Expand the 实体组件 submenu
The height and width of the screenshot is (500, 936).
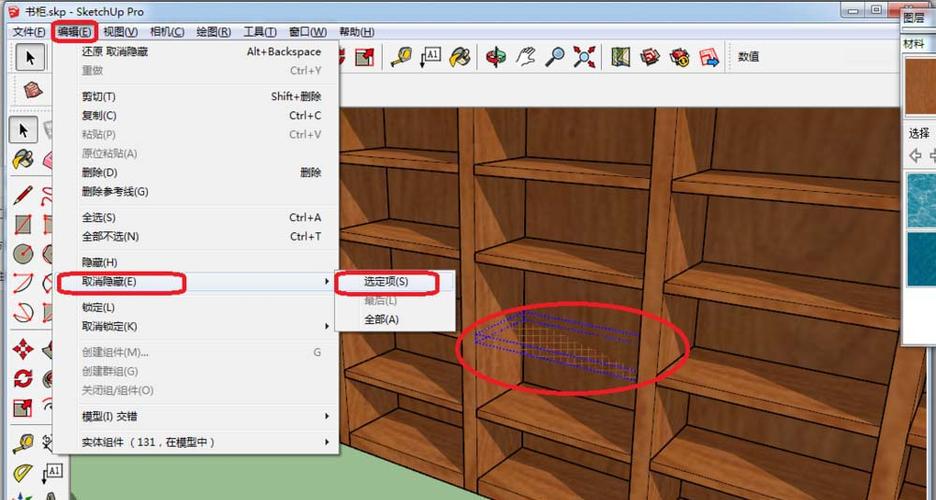click(x=196, y=442)
